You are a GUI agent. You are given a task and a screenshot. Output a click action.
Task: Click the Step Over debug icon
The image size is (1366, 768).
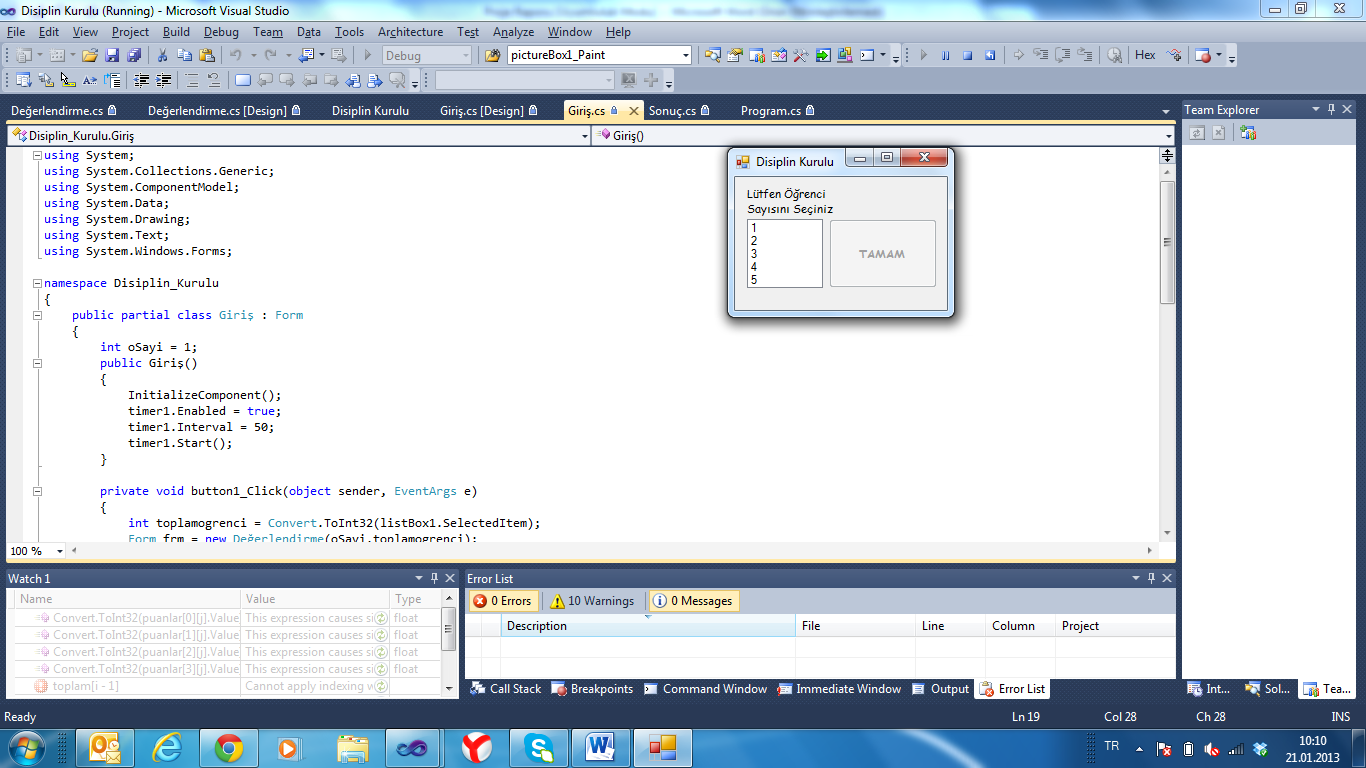pyautogui.click(x=1063, y=55)
